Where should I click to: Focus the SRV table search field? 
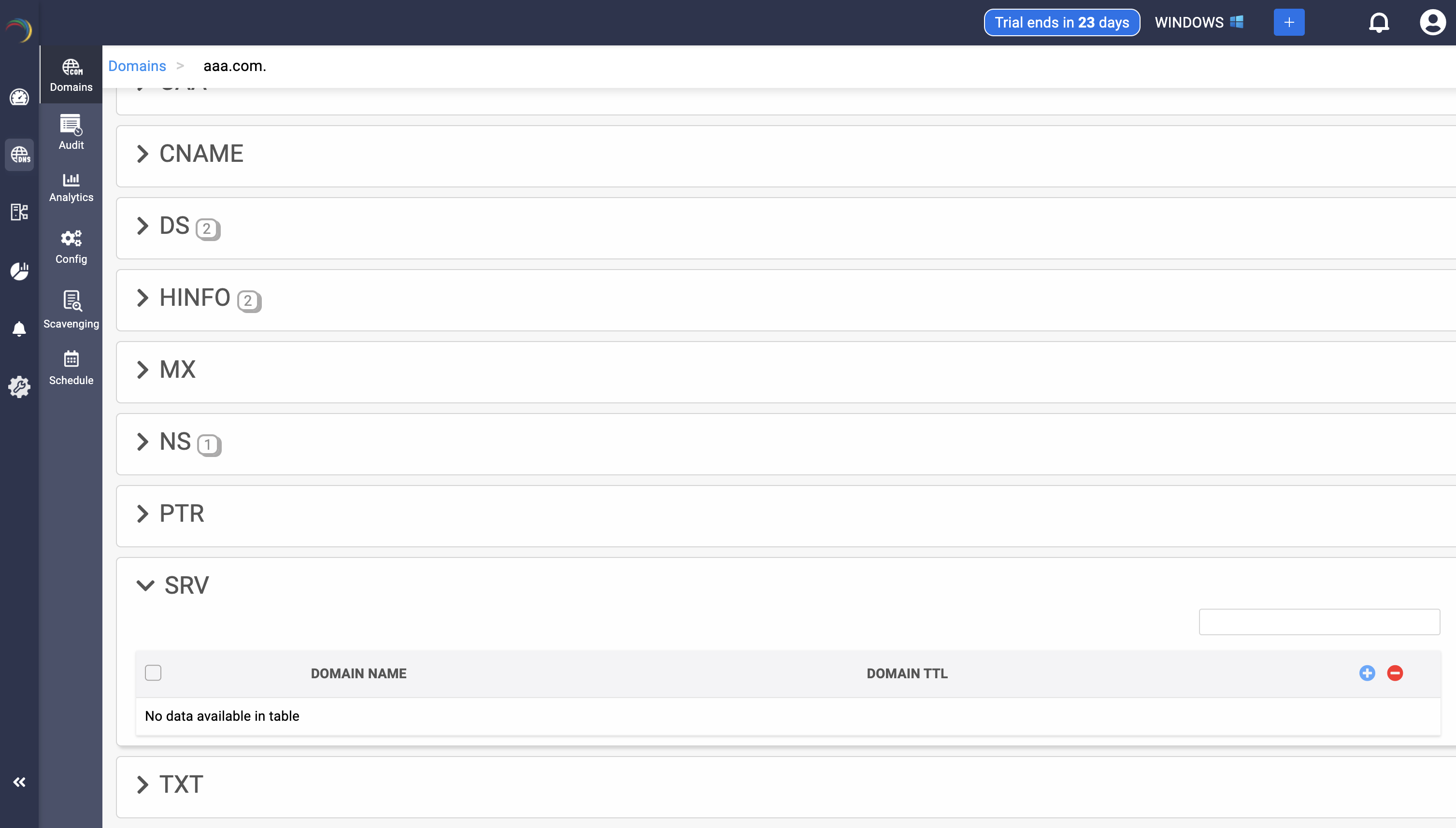pos(1319,622)
